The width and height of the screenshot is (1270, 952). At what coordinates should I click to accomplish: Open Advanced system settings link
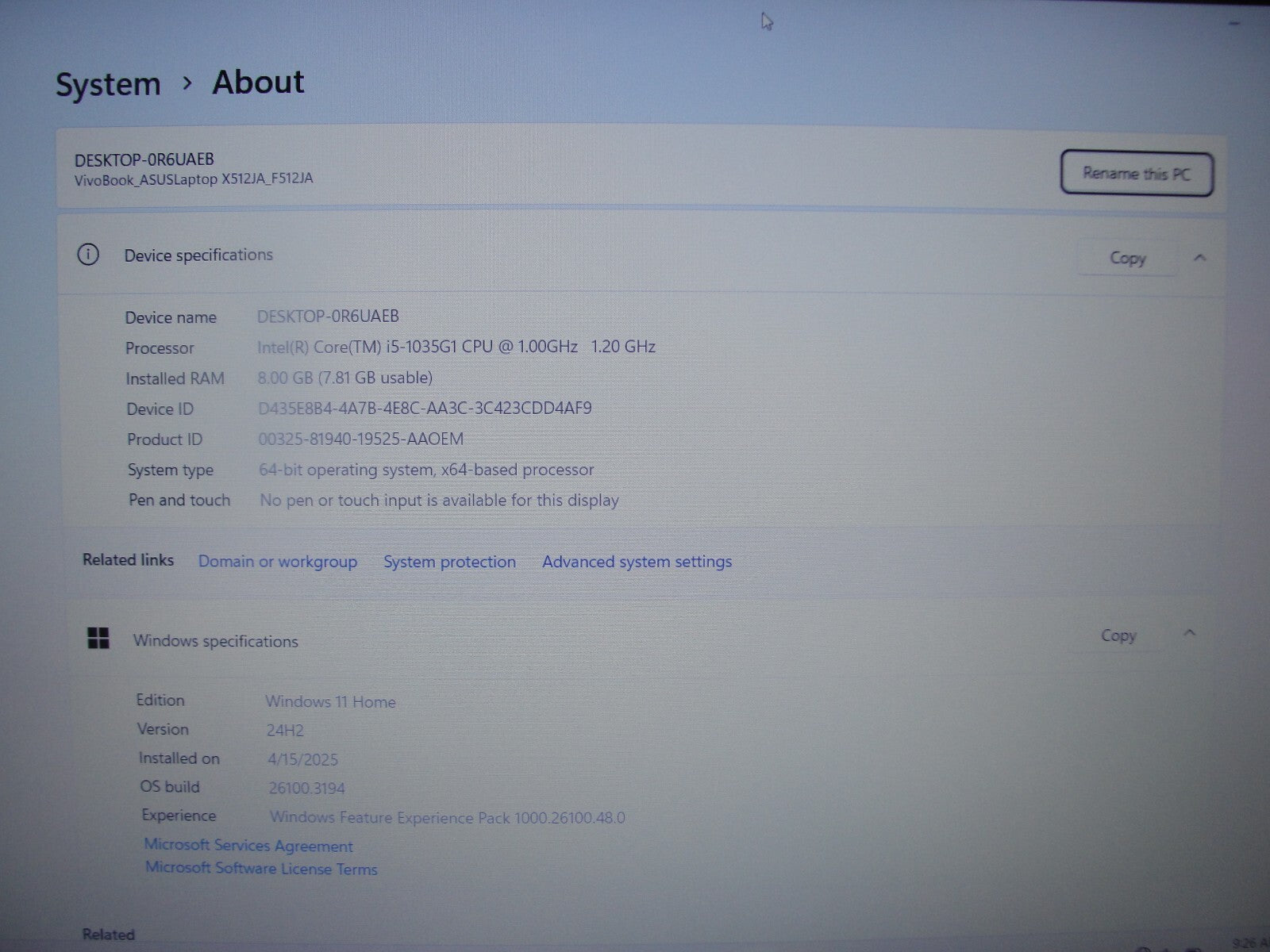tap(637, 562)
